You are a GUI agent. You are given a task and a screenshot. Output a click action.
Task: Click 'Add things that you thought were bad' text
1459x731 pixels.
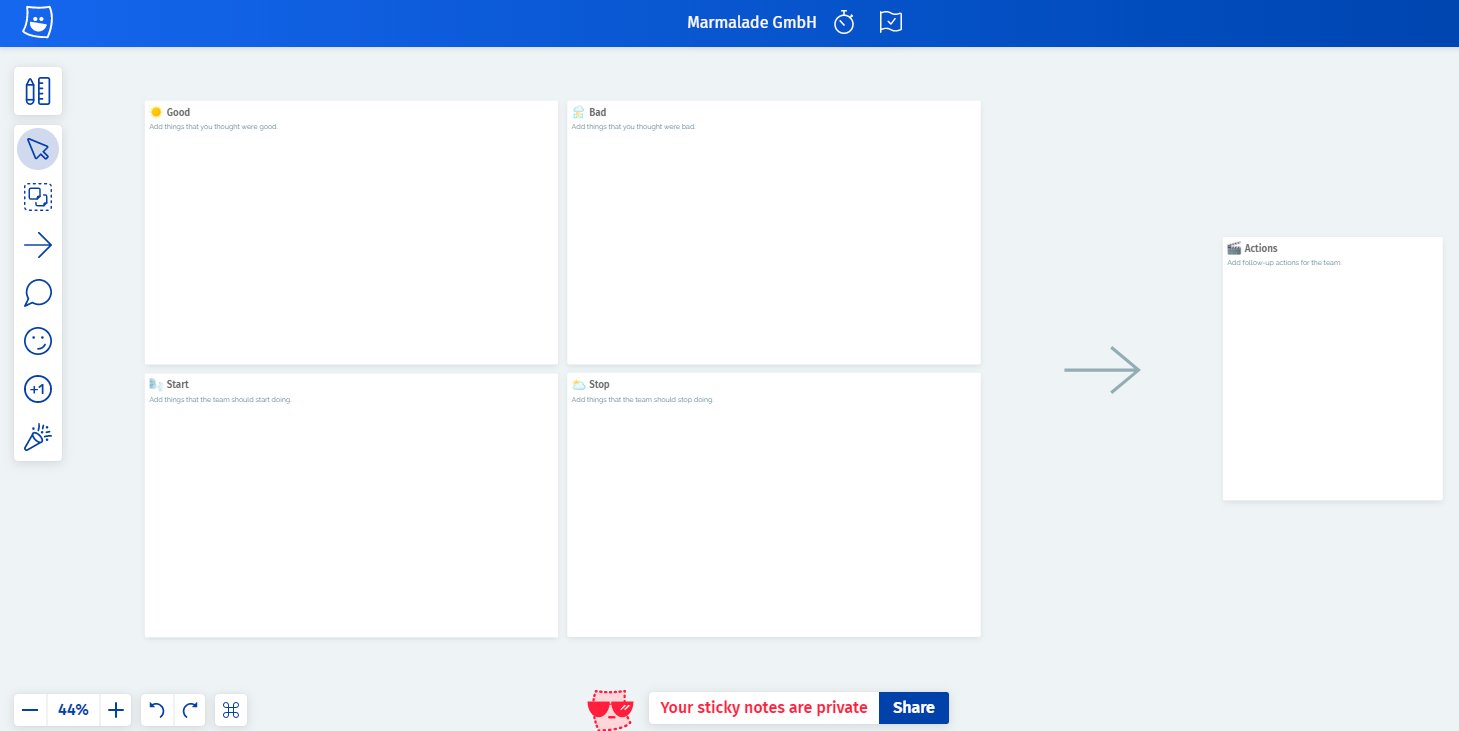(x=633, y=127)
